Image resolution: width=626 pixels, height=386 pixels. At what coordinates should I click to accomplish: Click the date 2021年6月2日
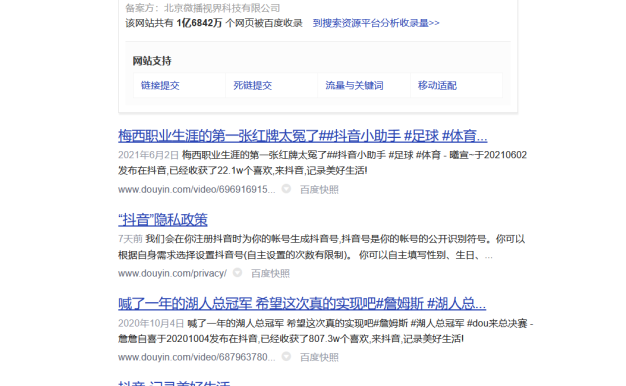[148, 155]
